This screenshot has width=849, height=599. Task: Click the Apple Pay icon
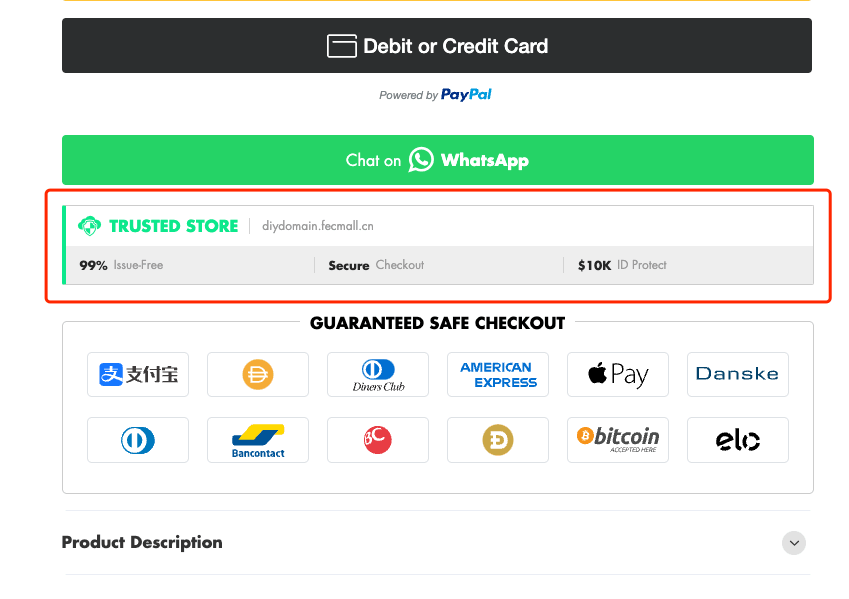617,375
